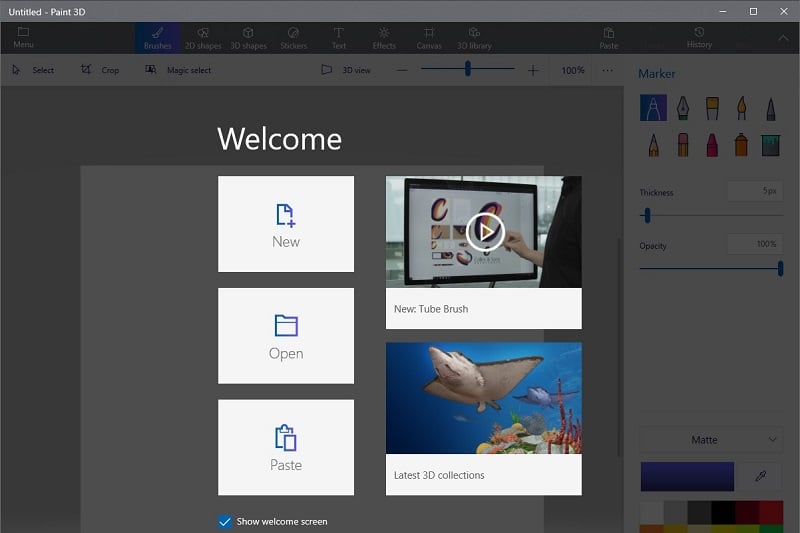This screenshot has height=533, width=800.
Task: Click the Thickness slider handle
Action: 647,215
